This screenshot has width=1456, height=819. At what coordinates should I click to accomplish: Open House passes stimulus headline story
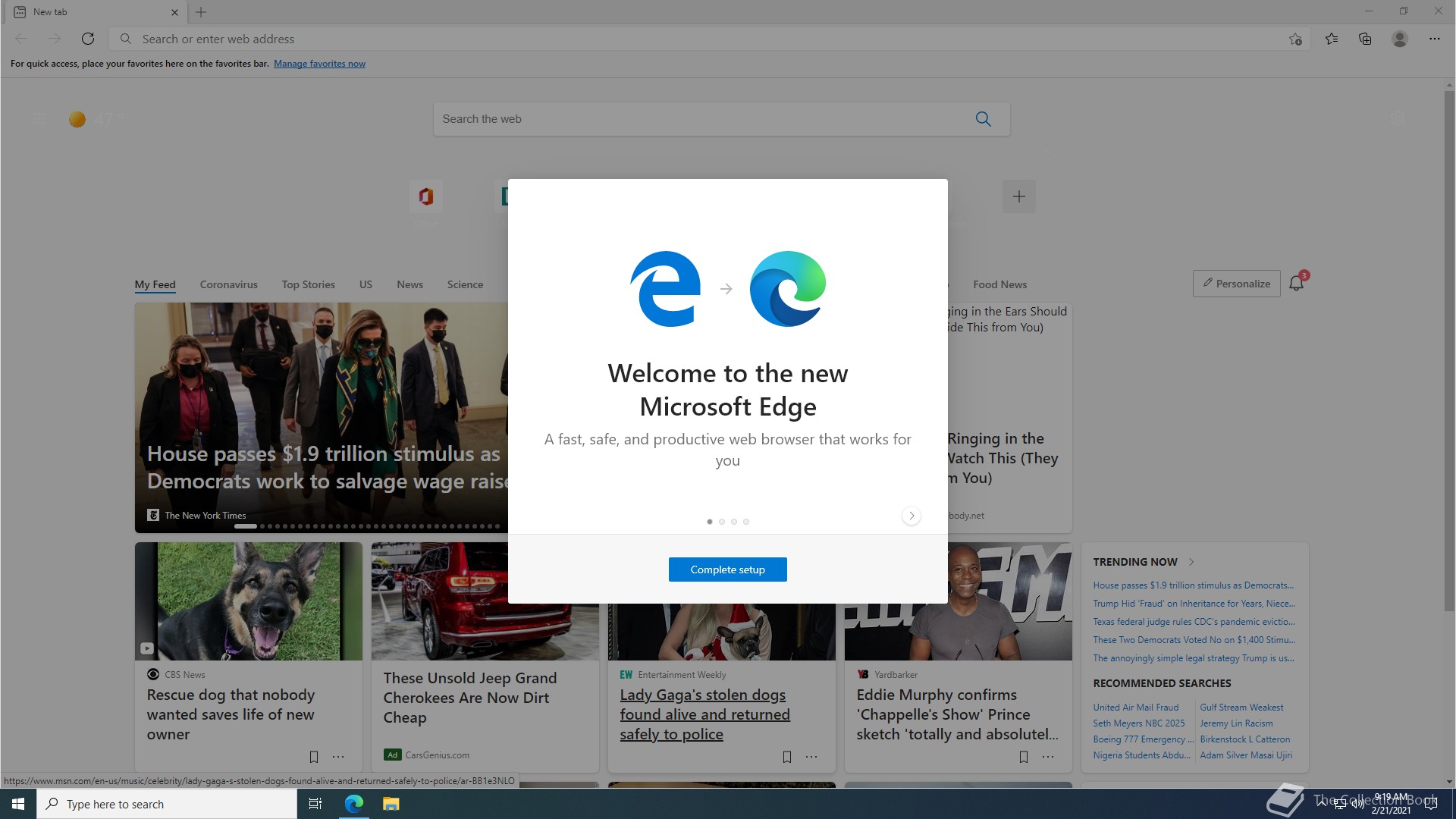coord(328,467)
